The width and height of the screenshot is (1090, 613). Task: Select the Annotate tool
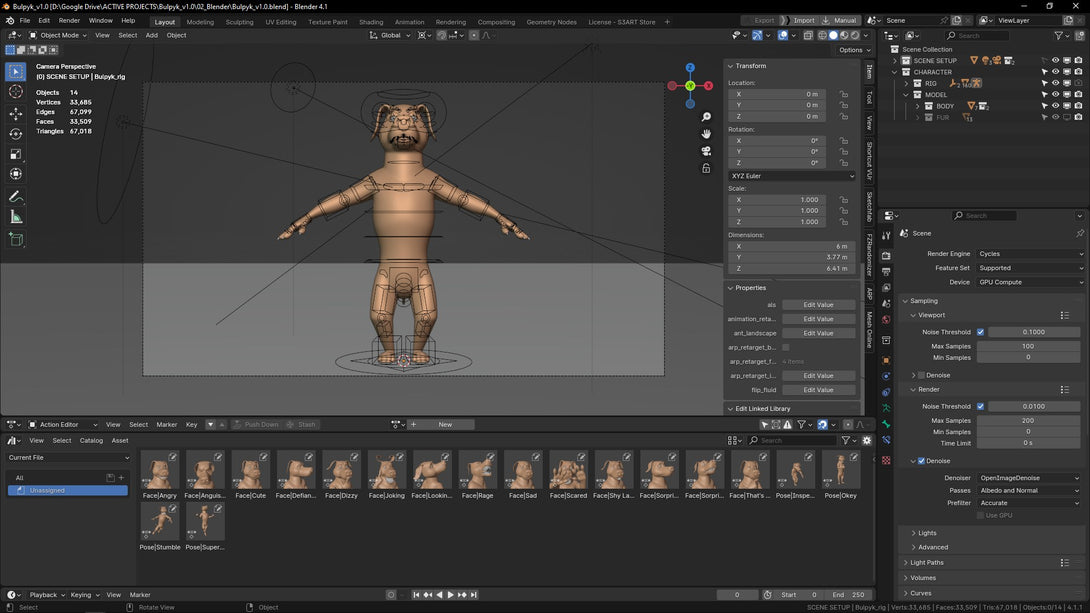(15, 197)
